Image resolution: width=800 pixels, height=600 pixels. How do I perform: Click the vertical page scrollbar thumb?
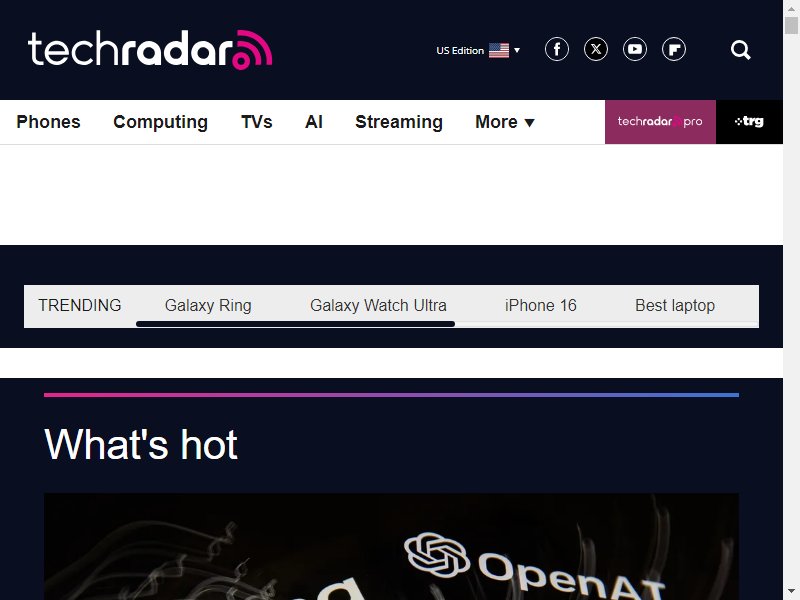tap(791, 25)
